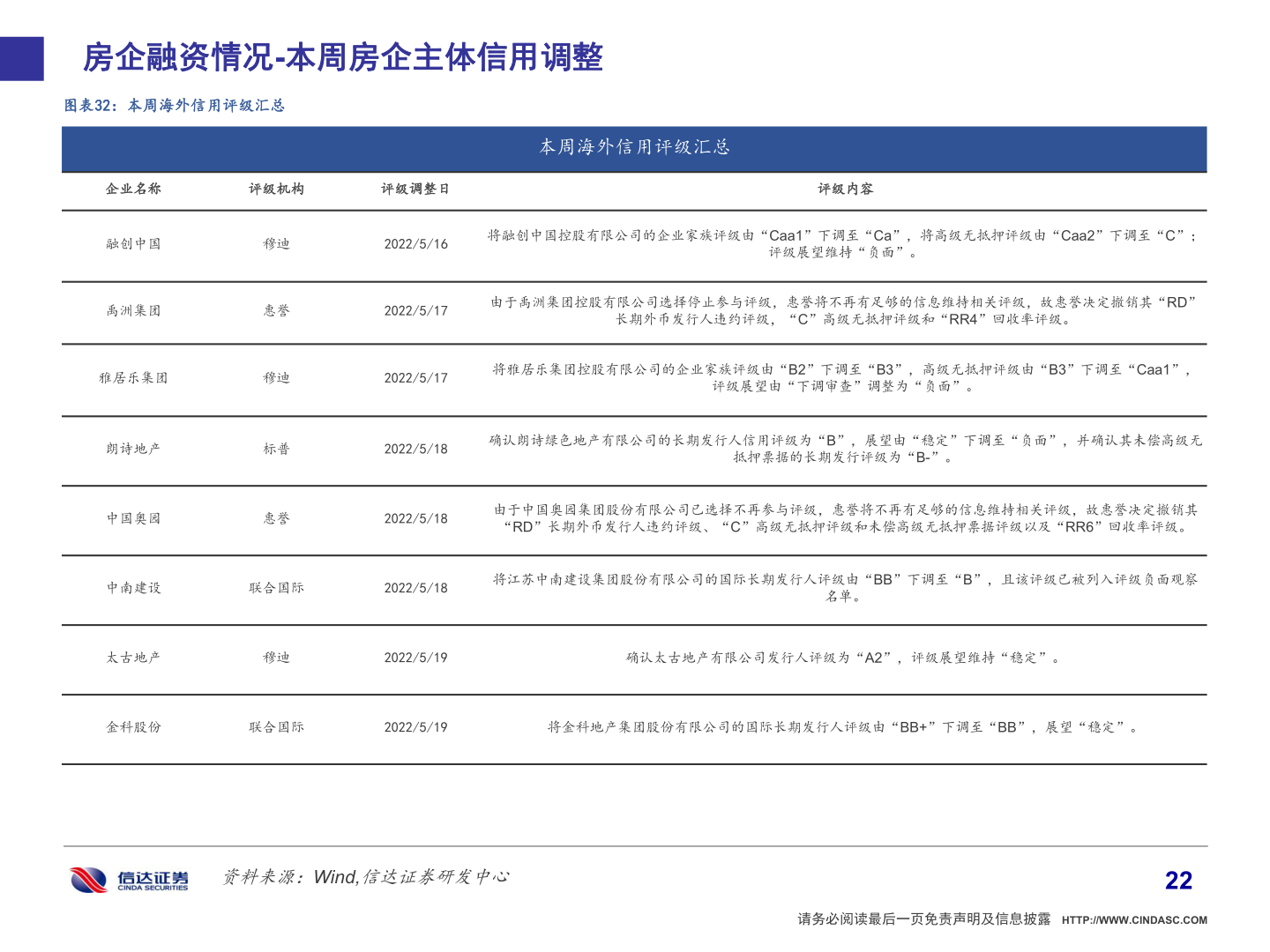Image resolution: width=1270 pixels, height=952 pixels.
Task: Select 穆迪 agency in 太古地产 row
Action: [276, 658]
